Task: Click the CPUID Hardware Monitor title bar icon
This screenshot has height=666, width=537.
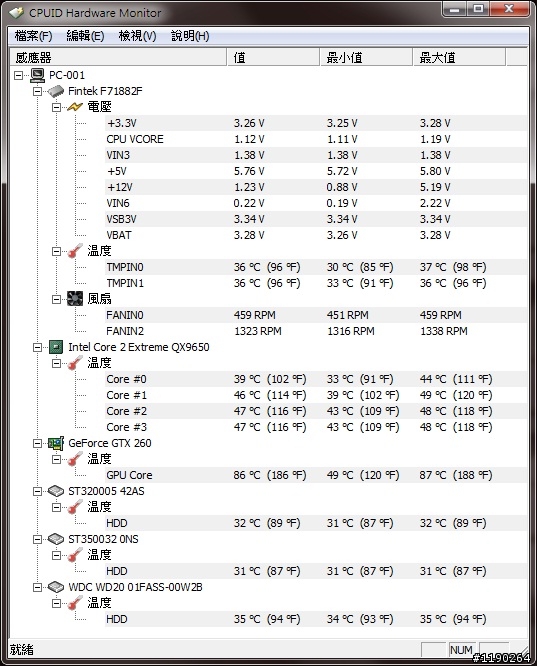Action: click(x=17, y=13)
